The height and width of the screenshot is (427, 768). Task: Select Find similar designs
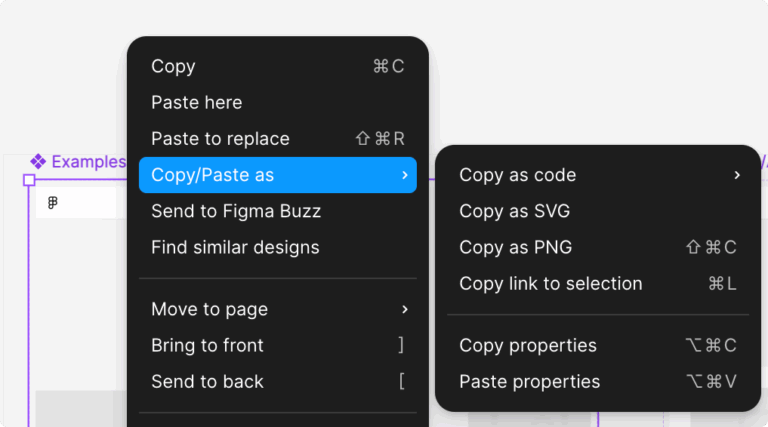(235, 247)
